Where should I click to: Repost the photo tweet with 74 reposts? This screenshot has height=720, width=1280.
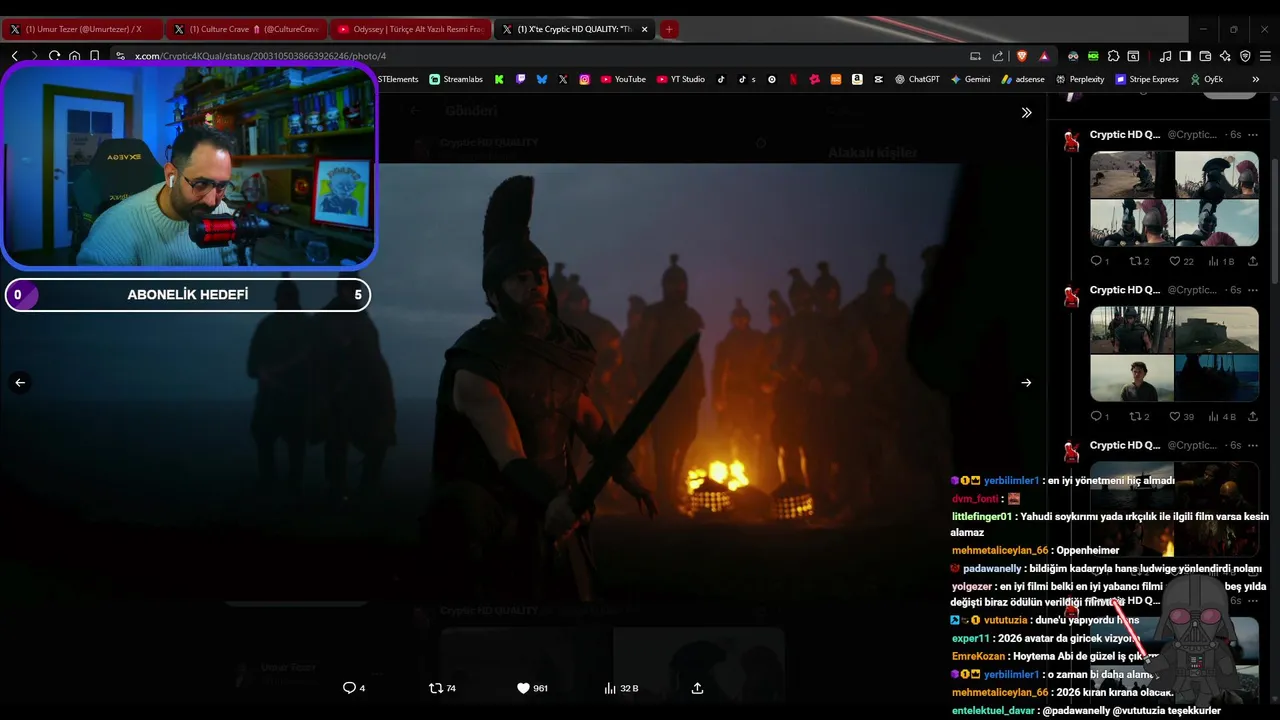coord(442,688)
